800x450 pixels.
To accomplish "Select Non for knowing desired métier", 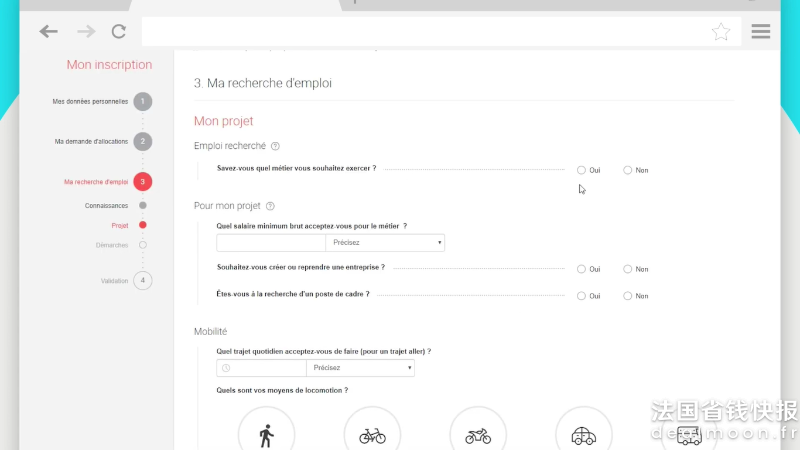I will 628,170.
